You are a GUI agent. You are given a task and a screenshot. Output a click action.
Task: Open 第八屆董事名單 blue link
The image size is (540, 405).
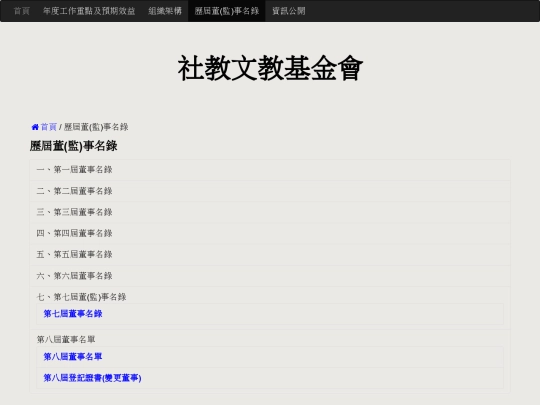[73, 357]
